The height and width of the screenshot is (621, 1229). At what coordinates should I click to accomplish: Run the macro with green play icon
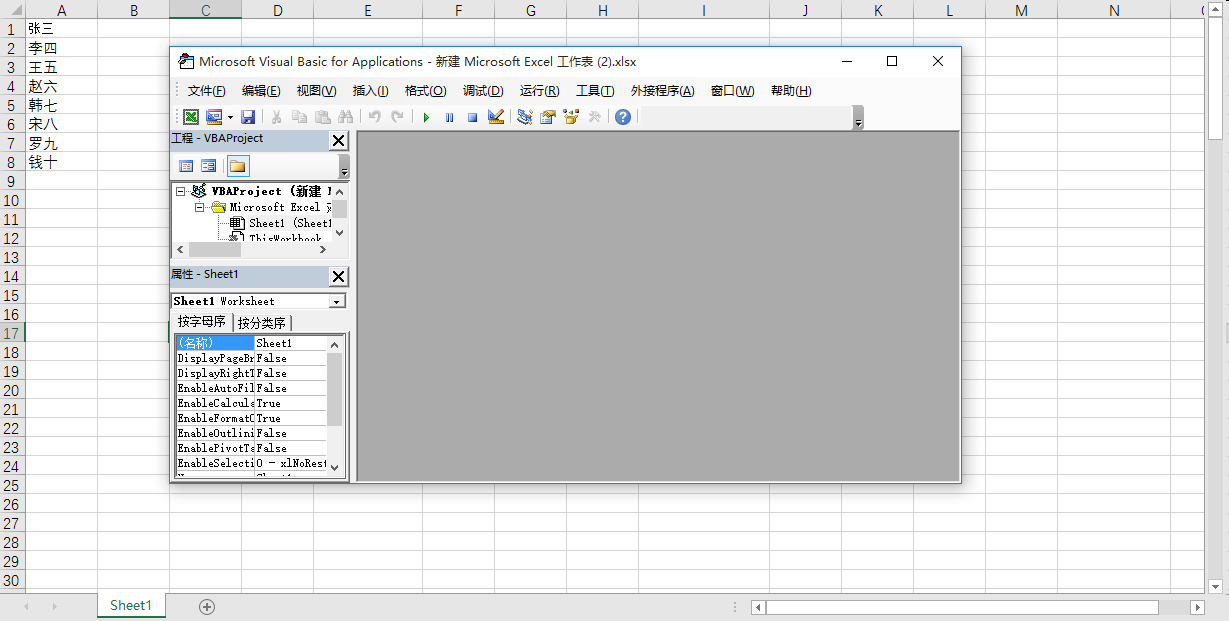click(426, 117)
